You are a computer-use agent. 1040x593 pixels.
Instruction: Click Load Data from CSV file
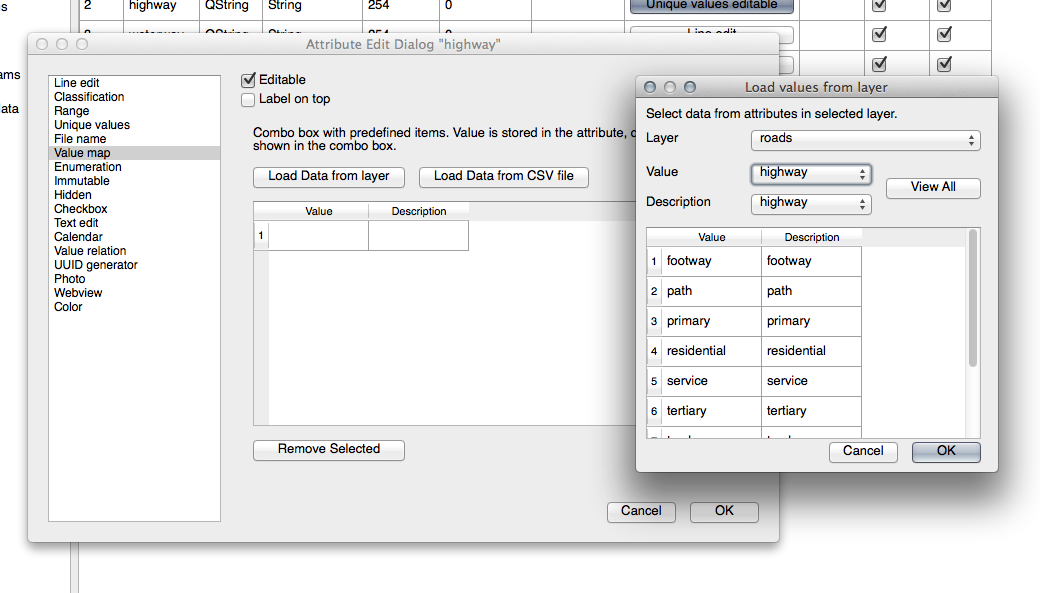point(504,177)
